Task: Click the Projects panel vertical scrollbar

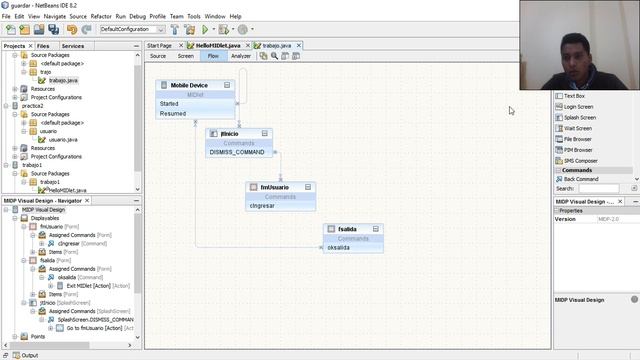Action: 138,118
